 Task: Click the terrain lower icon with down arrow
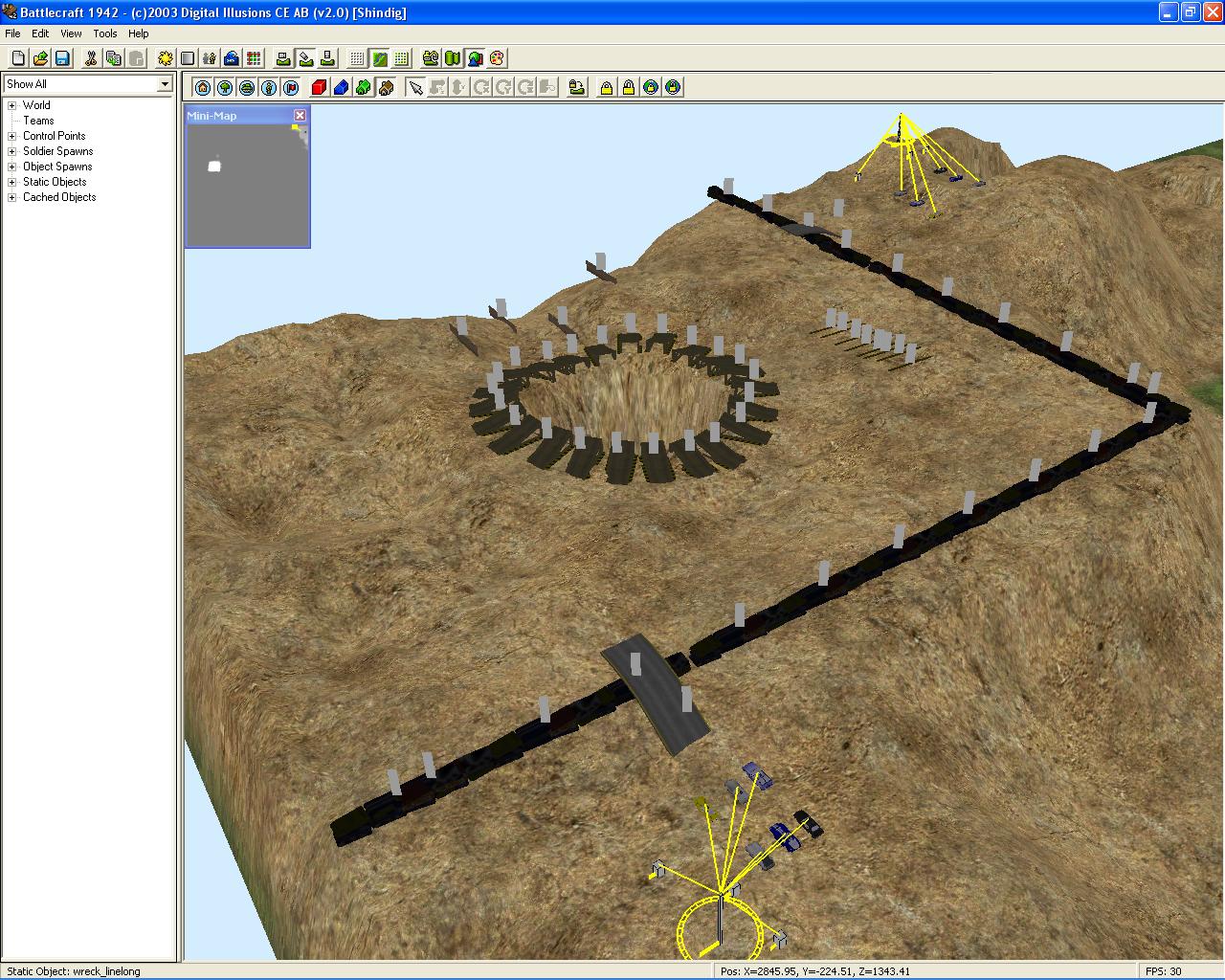[327, 58]
